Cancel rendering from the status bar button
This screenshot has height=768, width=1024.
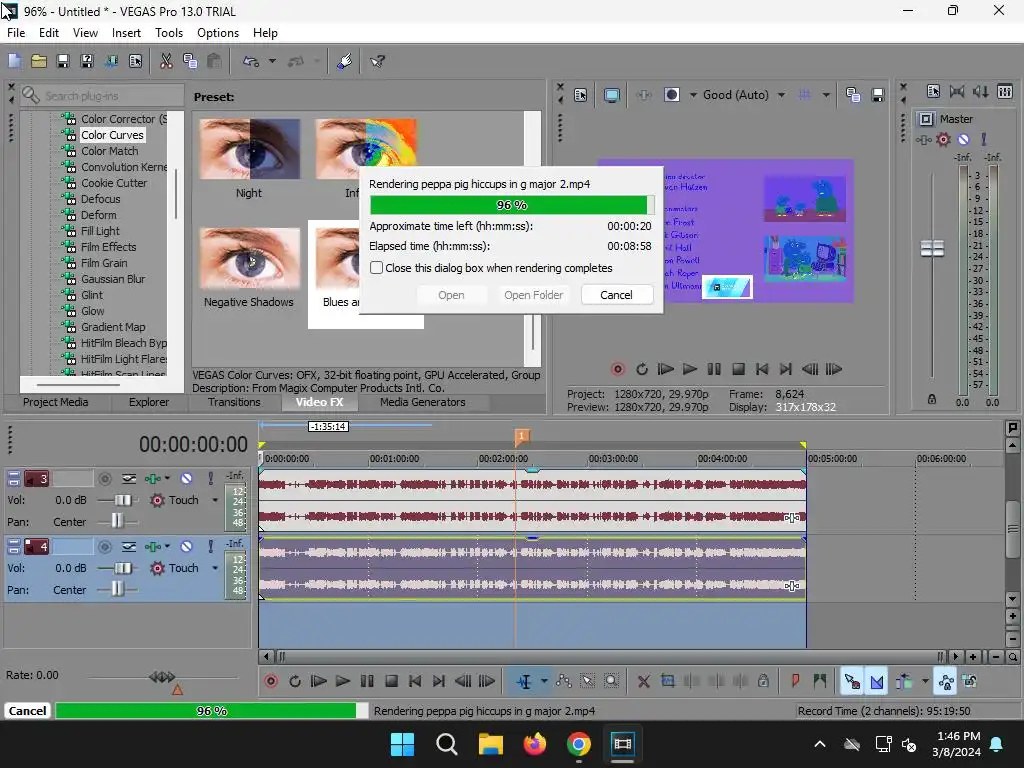pos(27,711)
